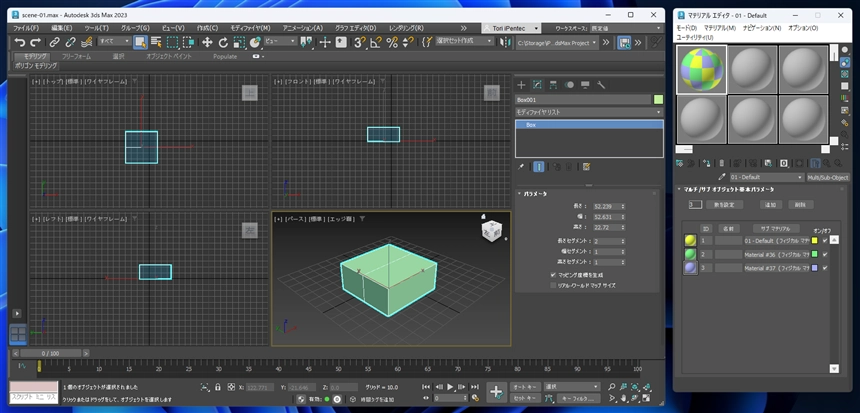Viewport: 860px width, 413px height.
Task: Toggle the Percent Snap icon
Action: [392, 42]
